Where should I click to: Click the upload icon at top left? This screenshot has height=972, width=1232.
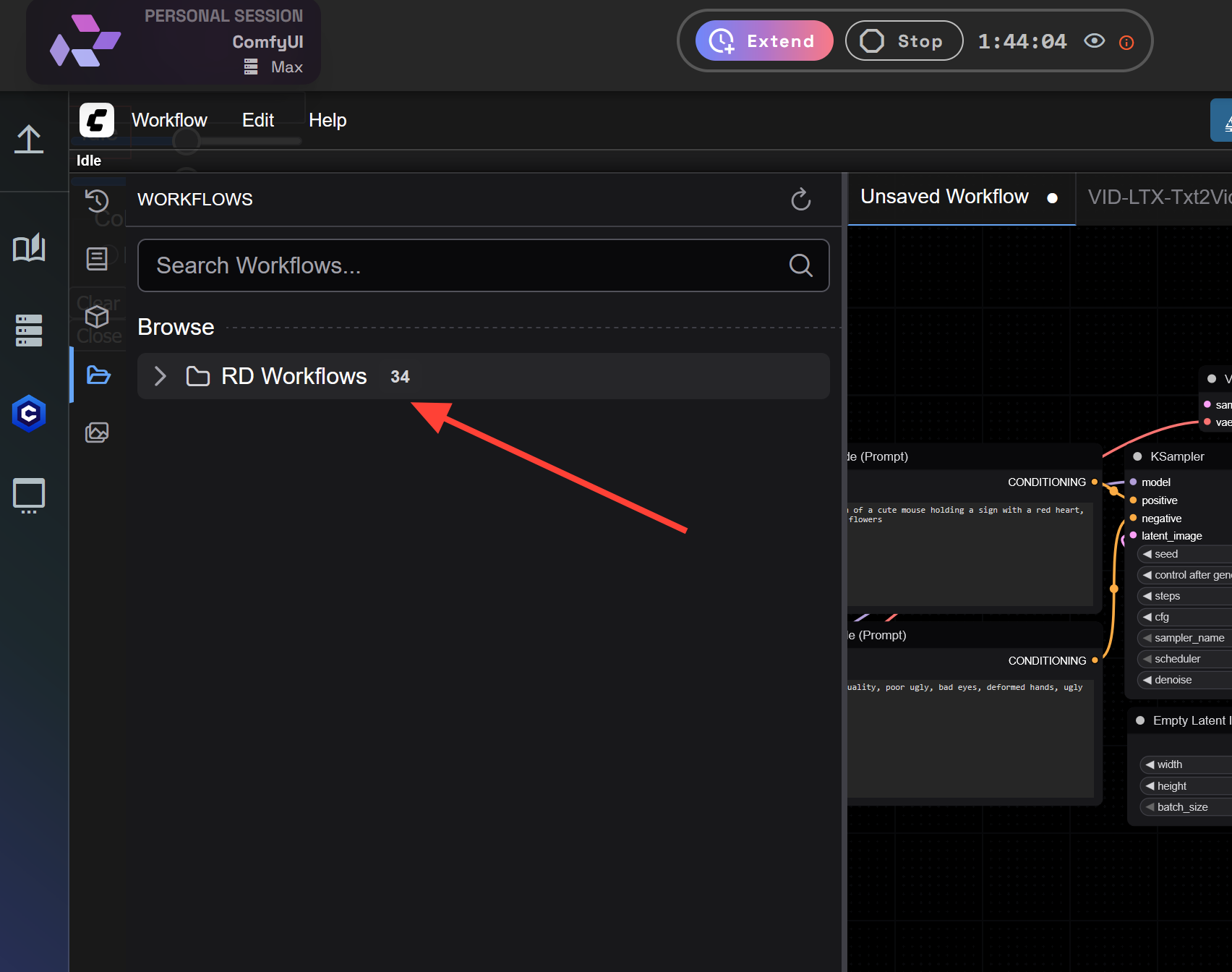pos(29,139)
